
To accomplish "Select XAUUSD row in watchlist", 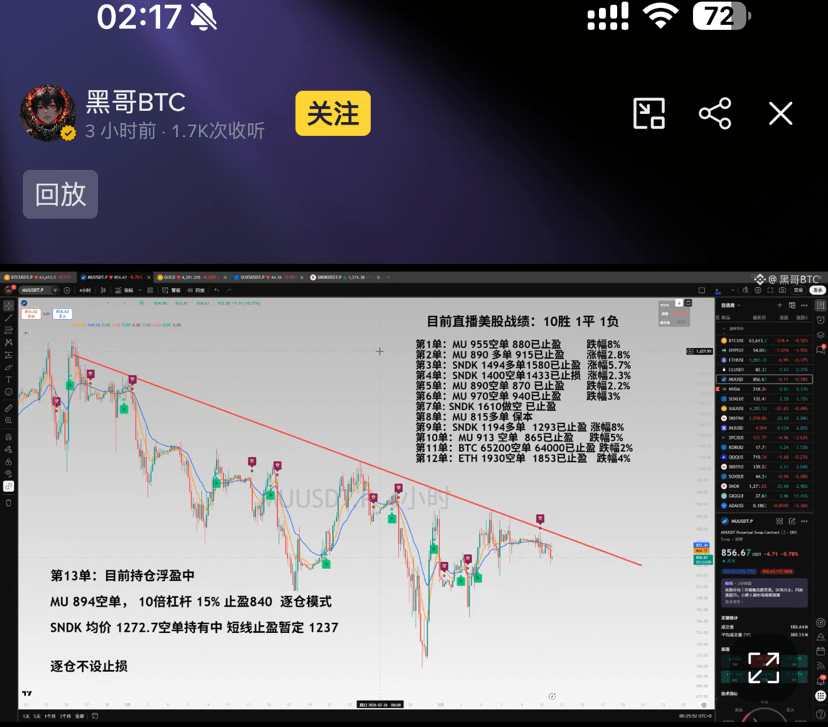I will pyautogui.click(x=764, y=408).
